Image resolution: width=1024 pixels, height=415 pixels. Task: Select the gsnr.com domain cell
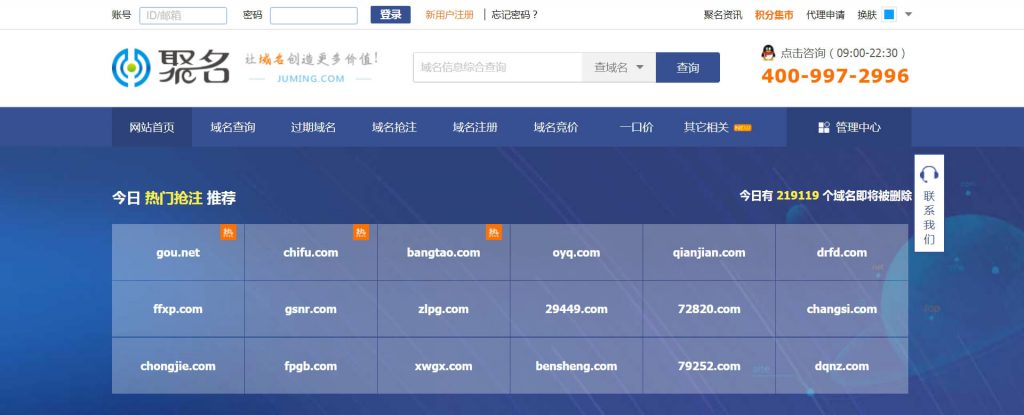tap(311, 309)
